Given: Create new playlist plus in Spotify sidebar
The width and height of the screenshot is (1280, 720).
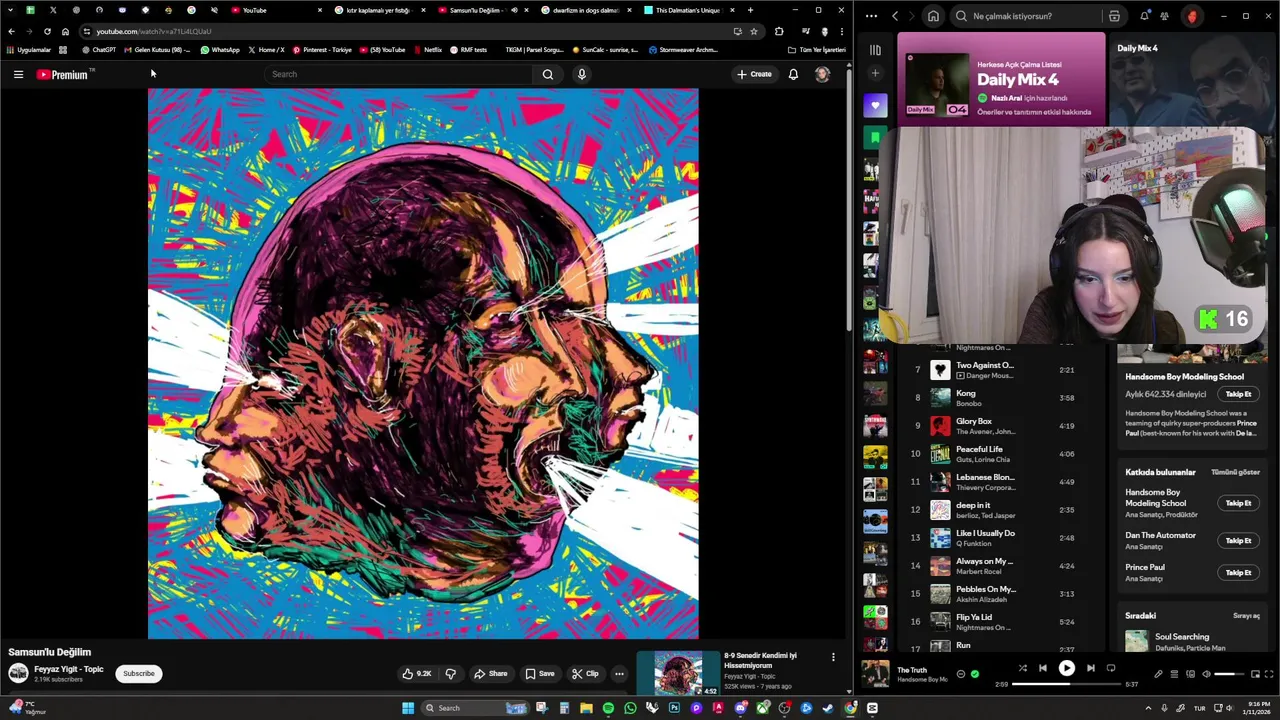Looking at the screenshot, I should [875, 73].
